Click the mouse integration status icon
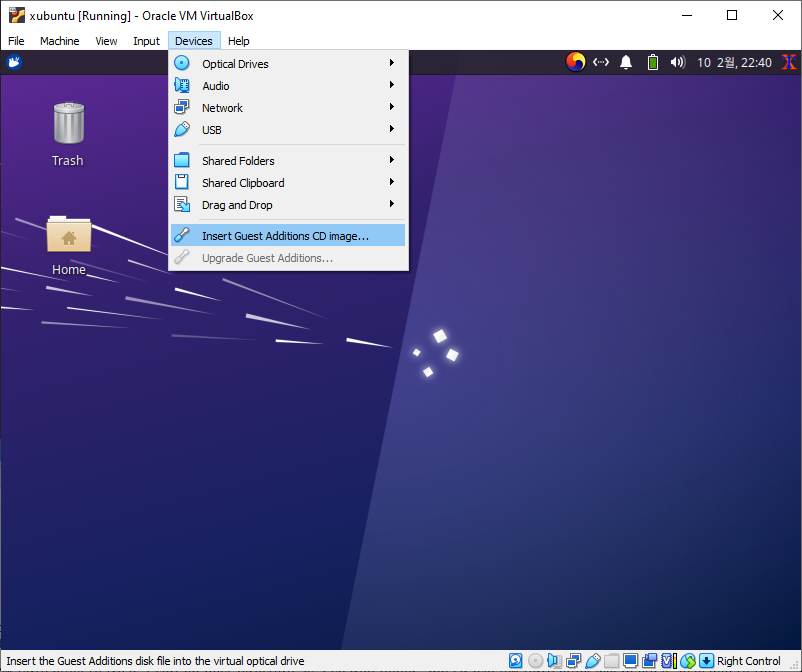 point(688,660)
